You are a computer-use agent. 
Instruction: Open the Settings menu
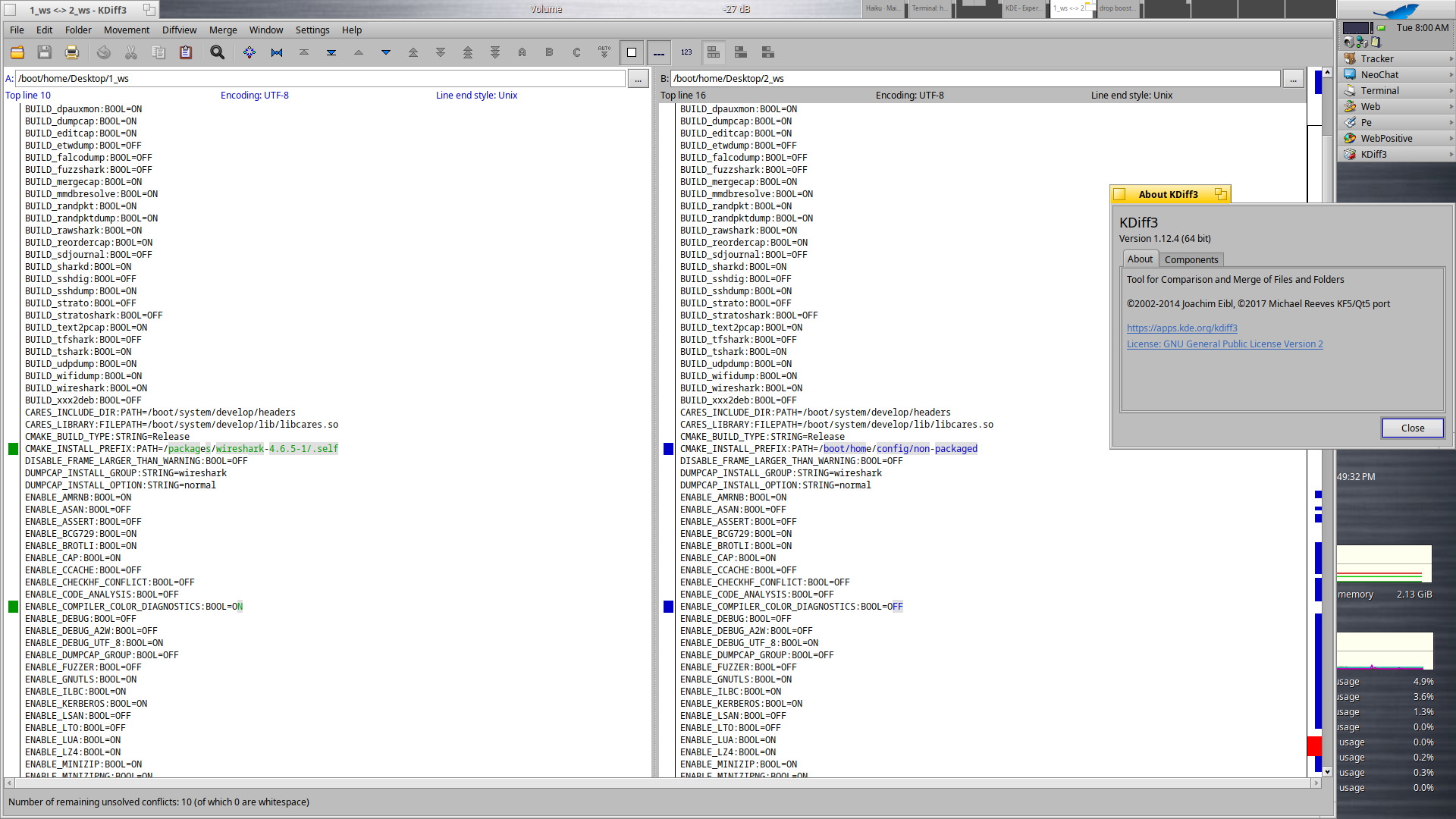(312, 30)
